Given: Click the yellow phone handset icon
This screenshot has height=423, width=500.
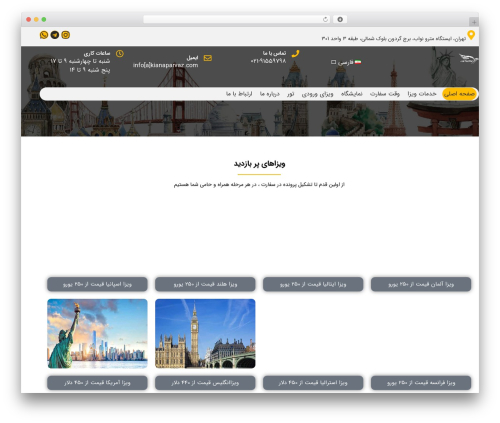Looking at the screenshot, I should coord(295,54).
